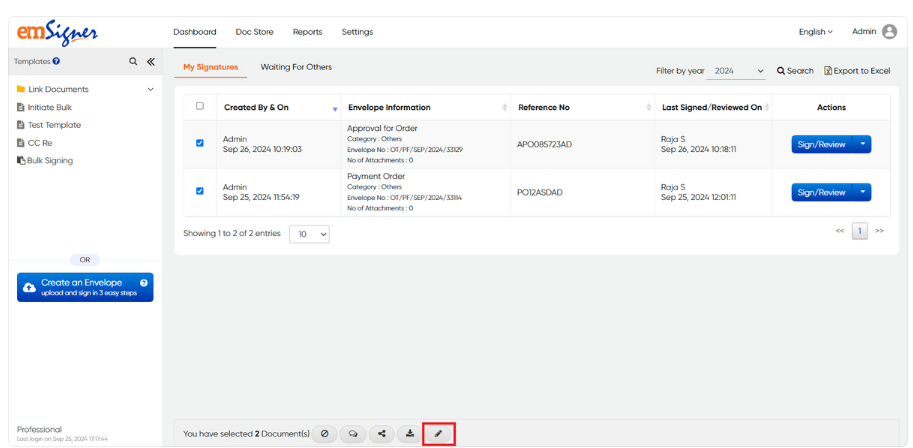
Task: Click the Payment Order envelope title
Action: [x=376, y=176]
